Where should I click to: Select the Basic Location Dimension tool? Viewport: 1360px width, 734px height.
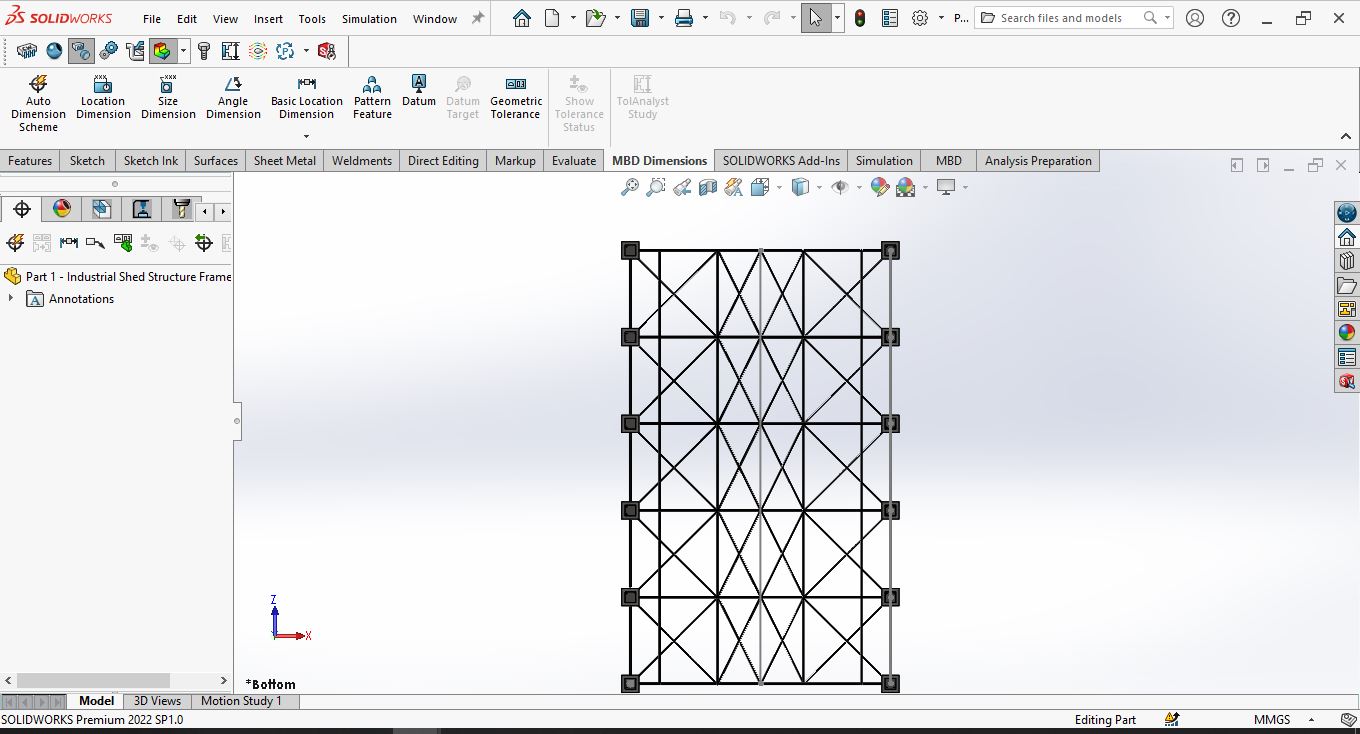point(307,97)
